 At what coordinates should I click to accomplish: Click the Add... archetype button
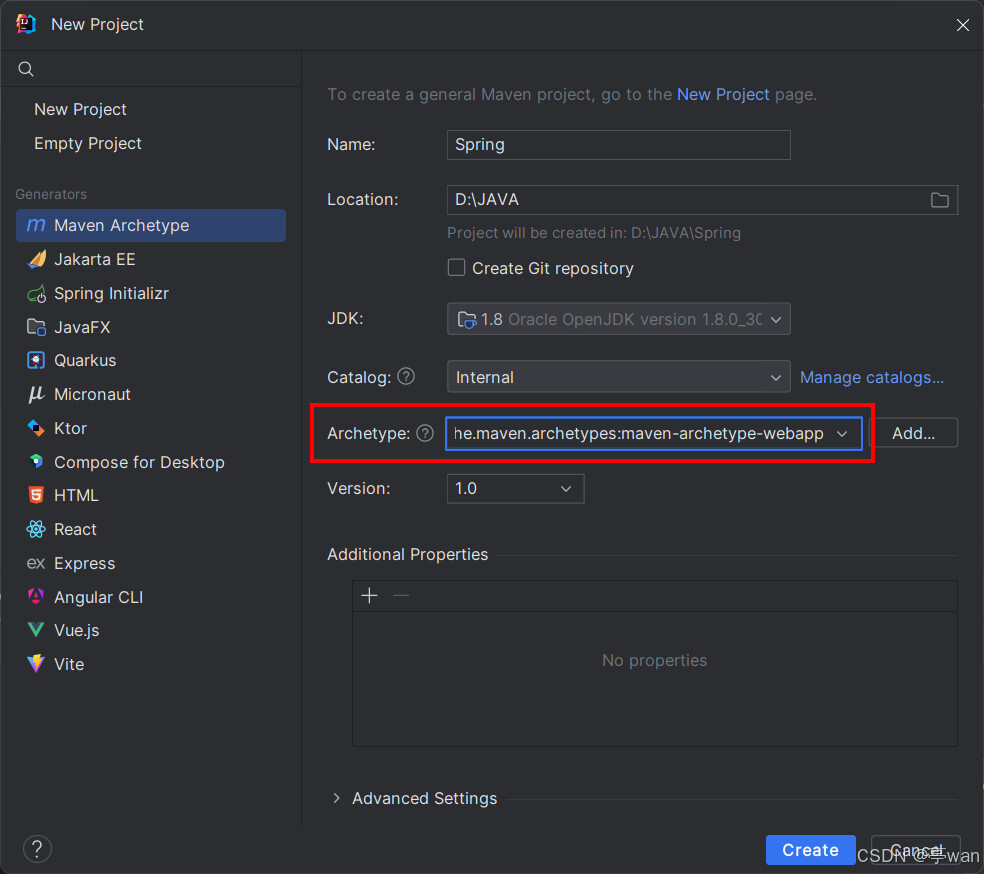click(x=913, y=433)
